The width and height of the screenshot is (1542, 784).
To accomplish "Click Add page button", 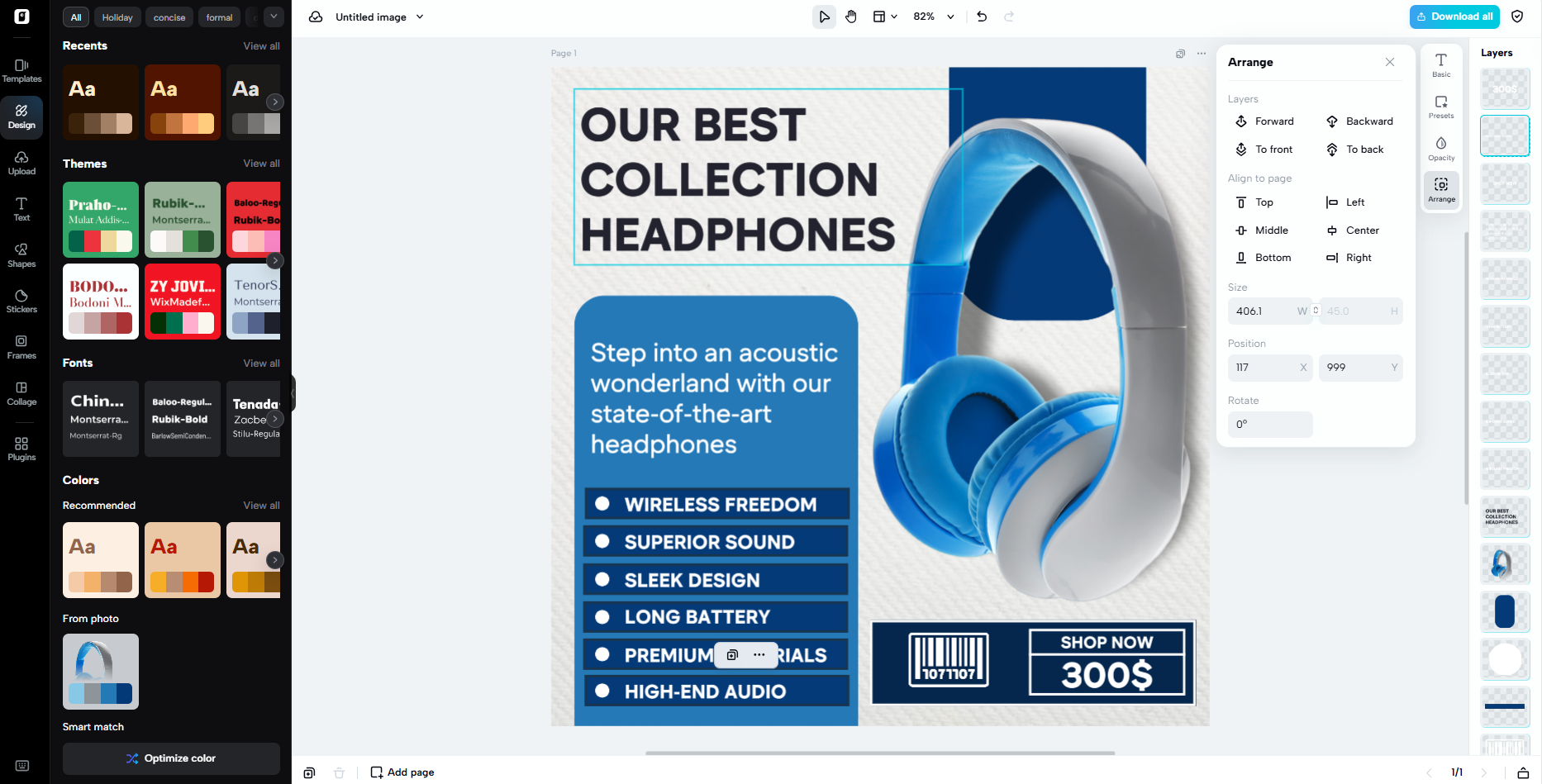I will point(402,772).
